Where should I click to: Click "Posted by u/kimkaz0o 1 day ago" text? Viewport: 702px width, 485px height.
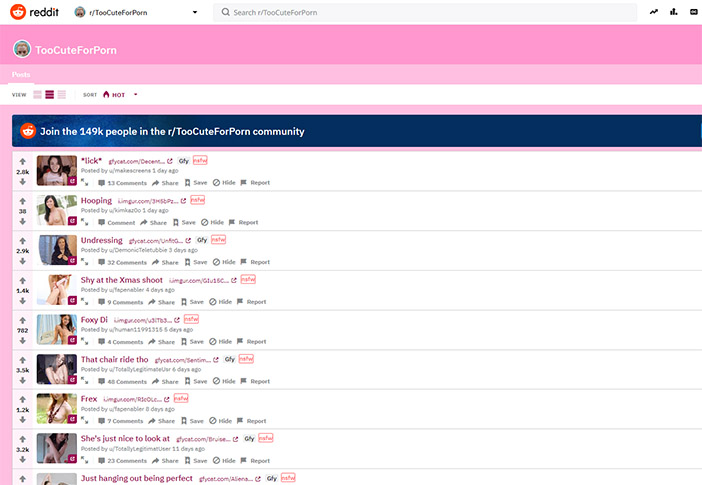point(124,210)
